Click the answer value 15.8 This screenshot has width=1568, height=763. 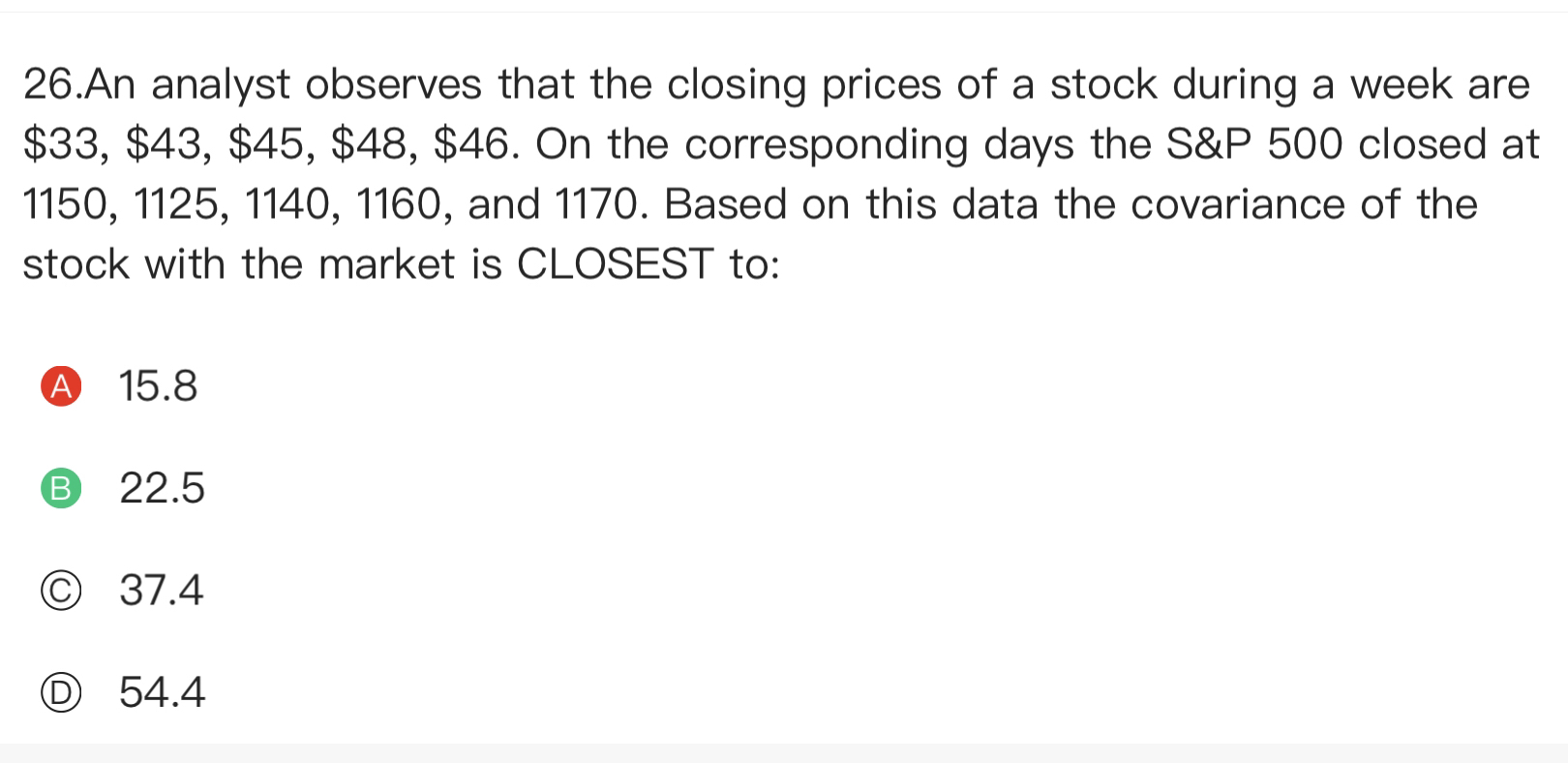point(158,386)
